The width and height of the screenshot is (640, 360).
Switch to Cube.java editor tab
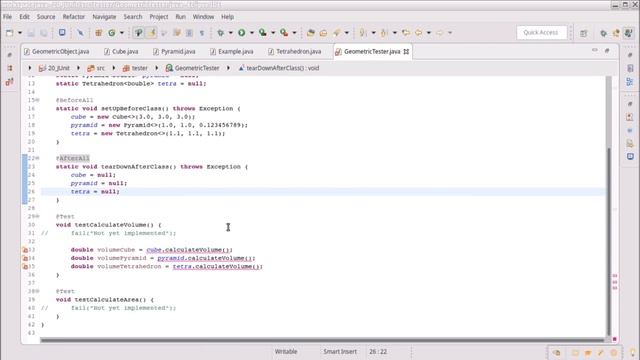121,51
